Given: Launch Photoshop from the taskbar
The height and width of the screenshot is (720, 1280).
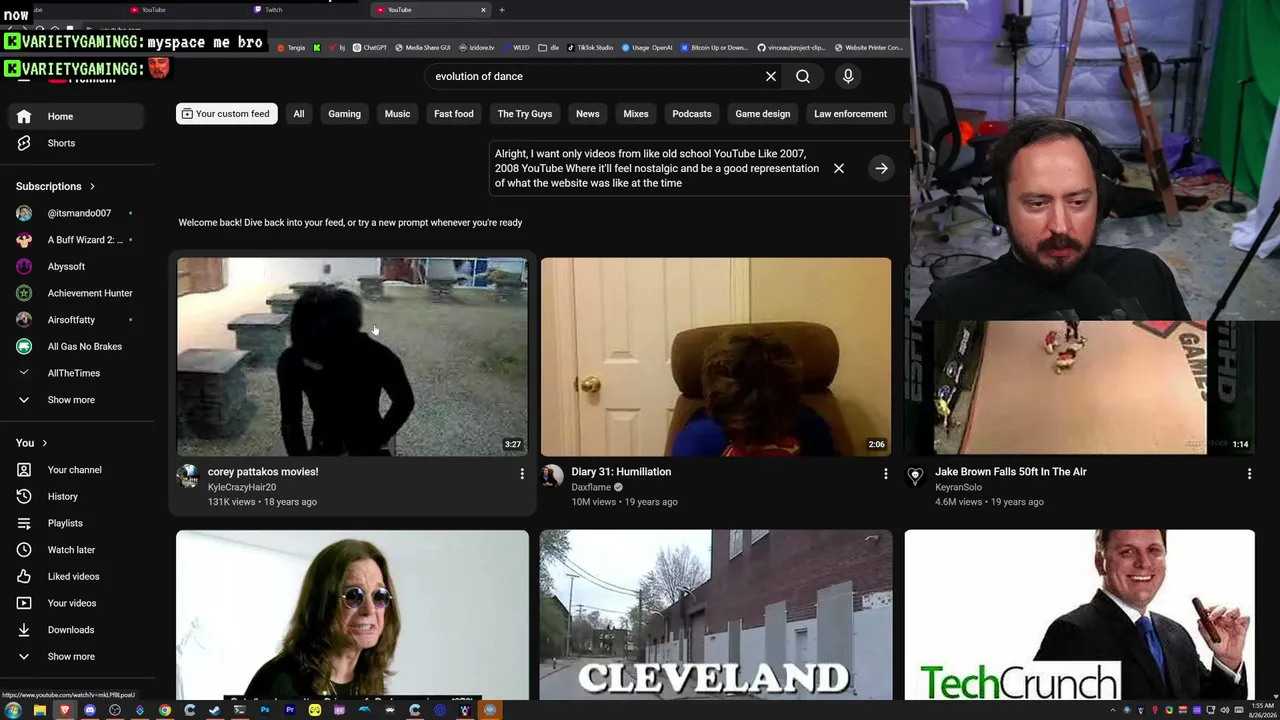Looking at the screenshot, I should click(265, 710).
